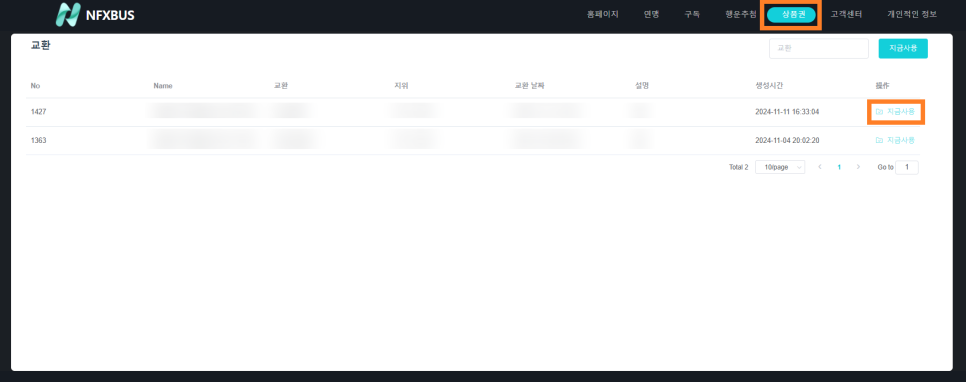Click 지금사용 link in row 1363
966x382 pixels.
(x=895, y=140)
